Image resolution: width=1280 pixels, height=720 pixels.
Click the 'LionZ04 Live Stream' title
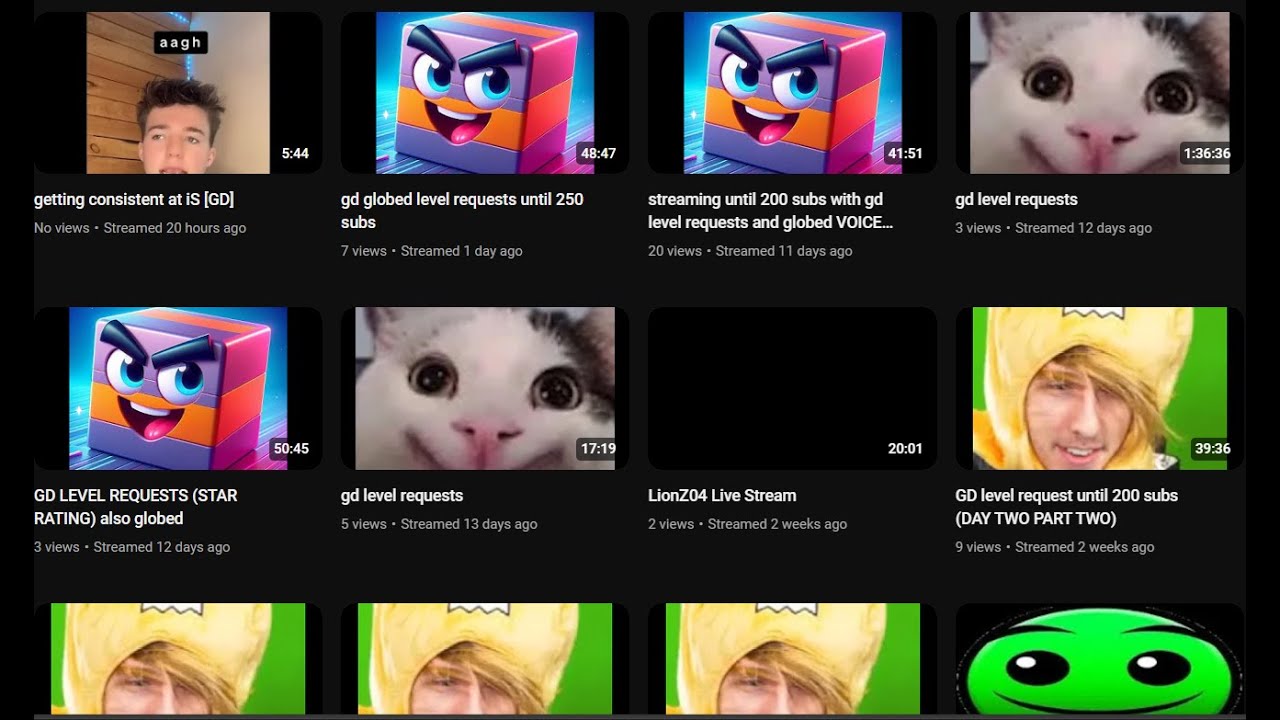(722, 495)
